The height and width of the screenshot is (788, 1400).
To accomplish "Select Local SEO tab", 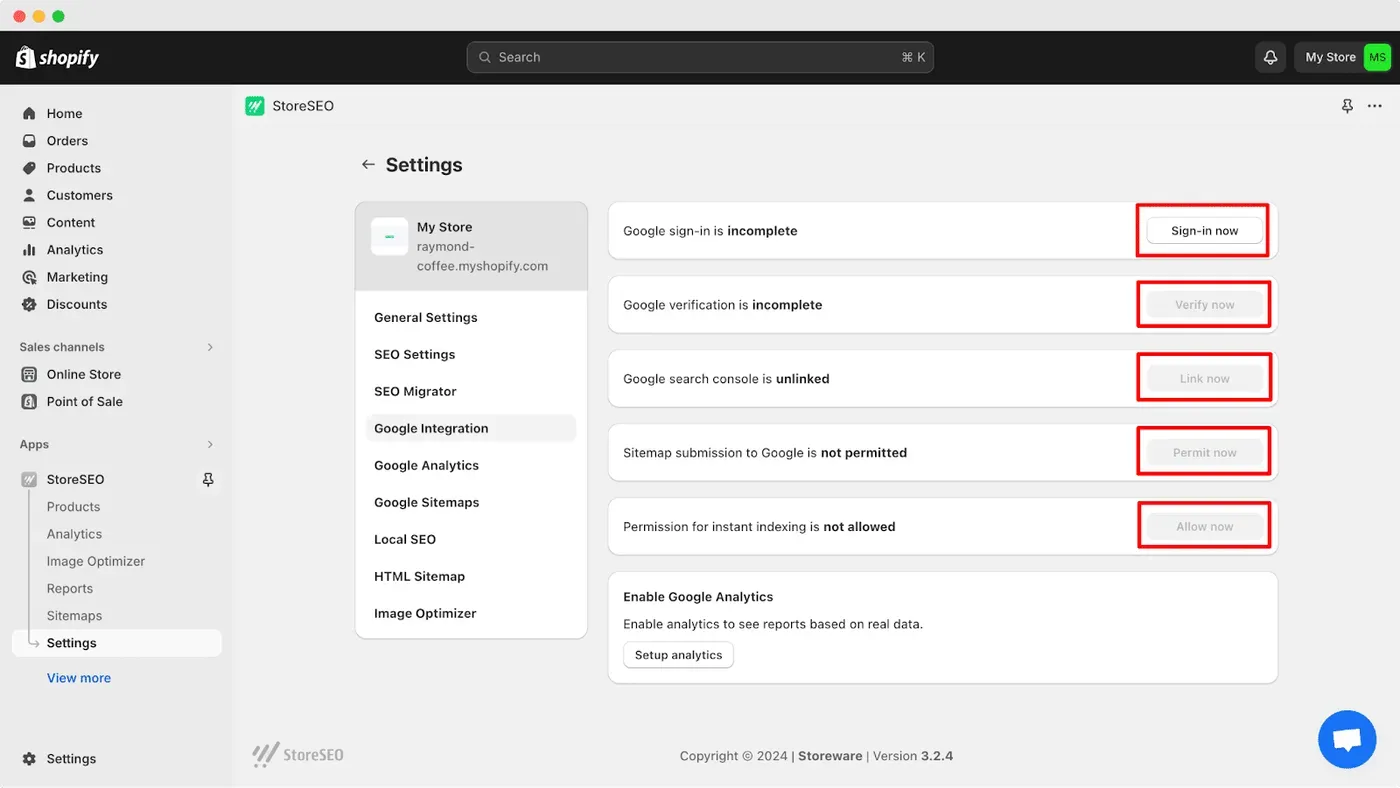I will click(x=471, y=539).
